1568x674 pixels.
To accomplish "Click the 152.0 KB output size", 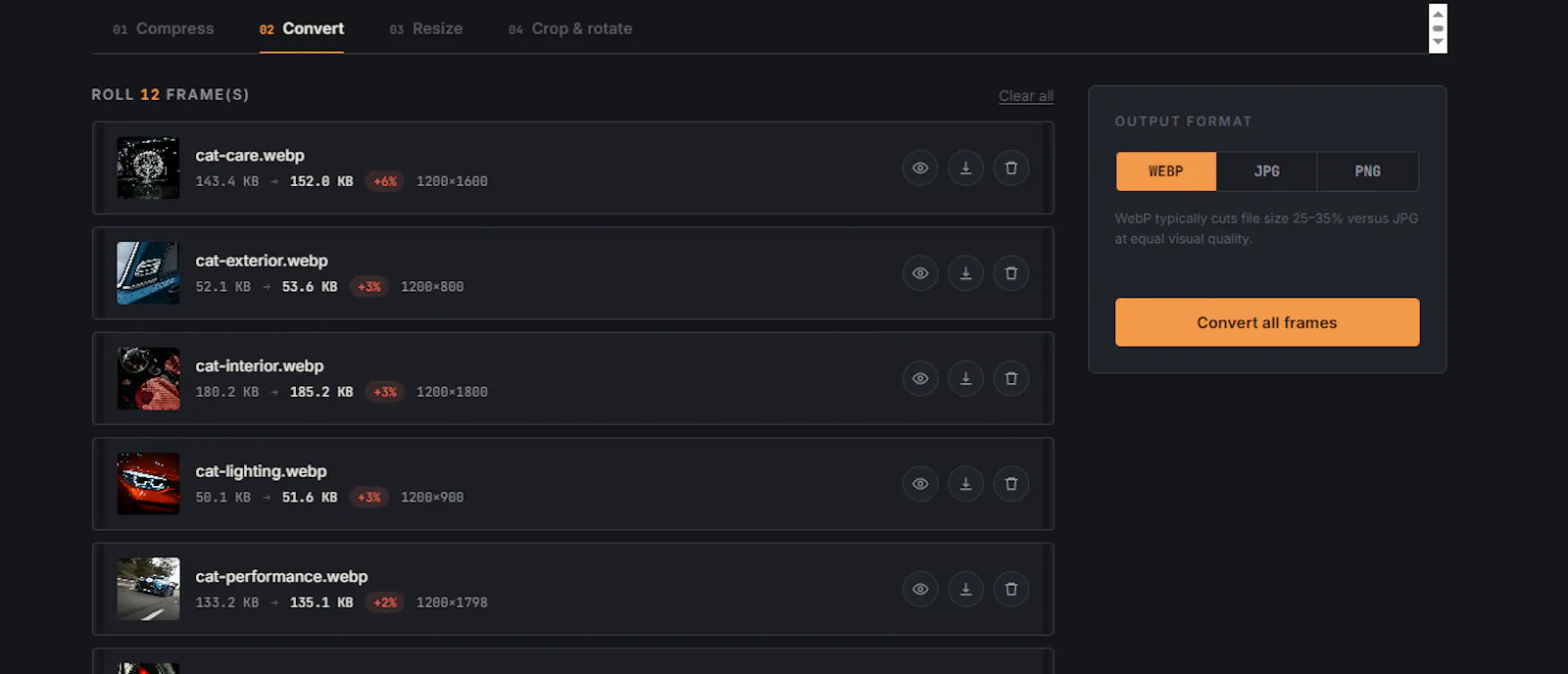I will tap(321, 181).
